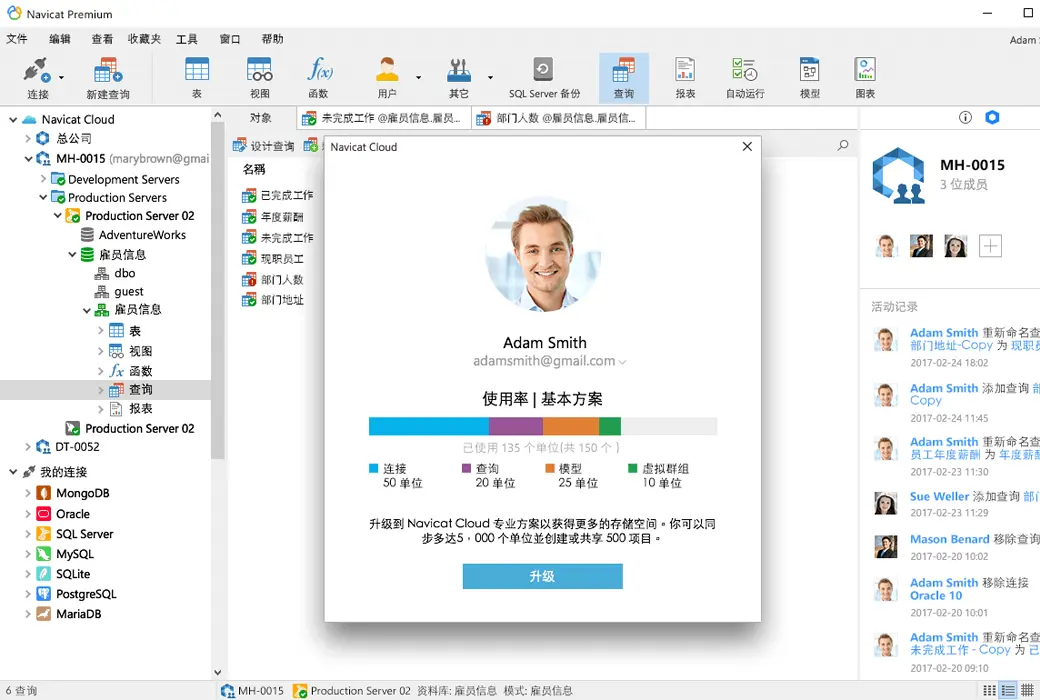The height and width of the screenshot is (700, 1040).
Task: Click the 升级 upgrade button
Action: point(543,577)
